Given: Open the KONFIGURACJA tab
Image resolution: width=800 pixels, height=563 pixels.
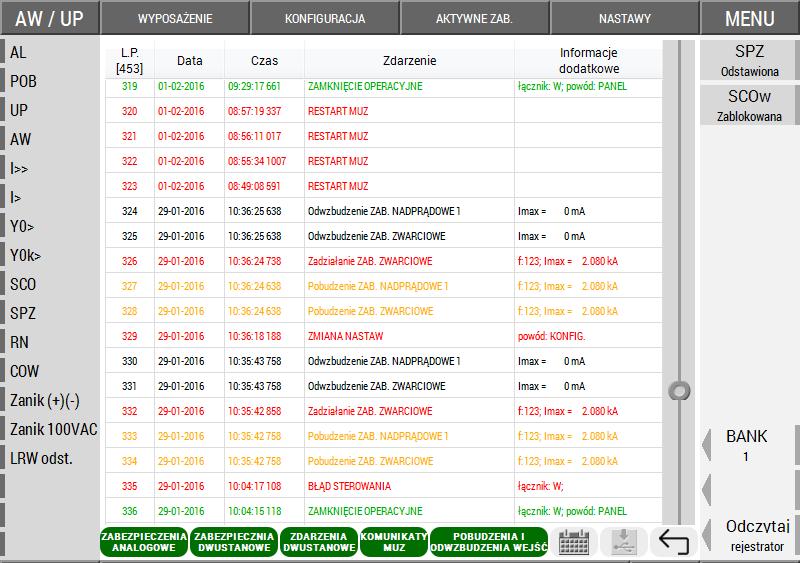Looking at the screenshot, I should coord(325,18).
